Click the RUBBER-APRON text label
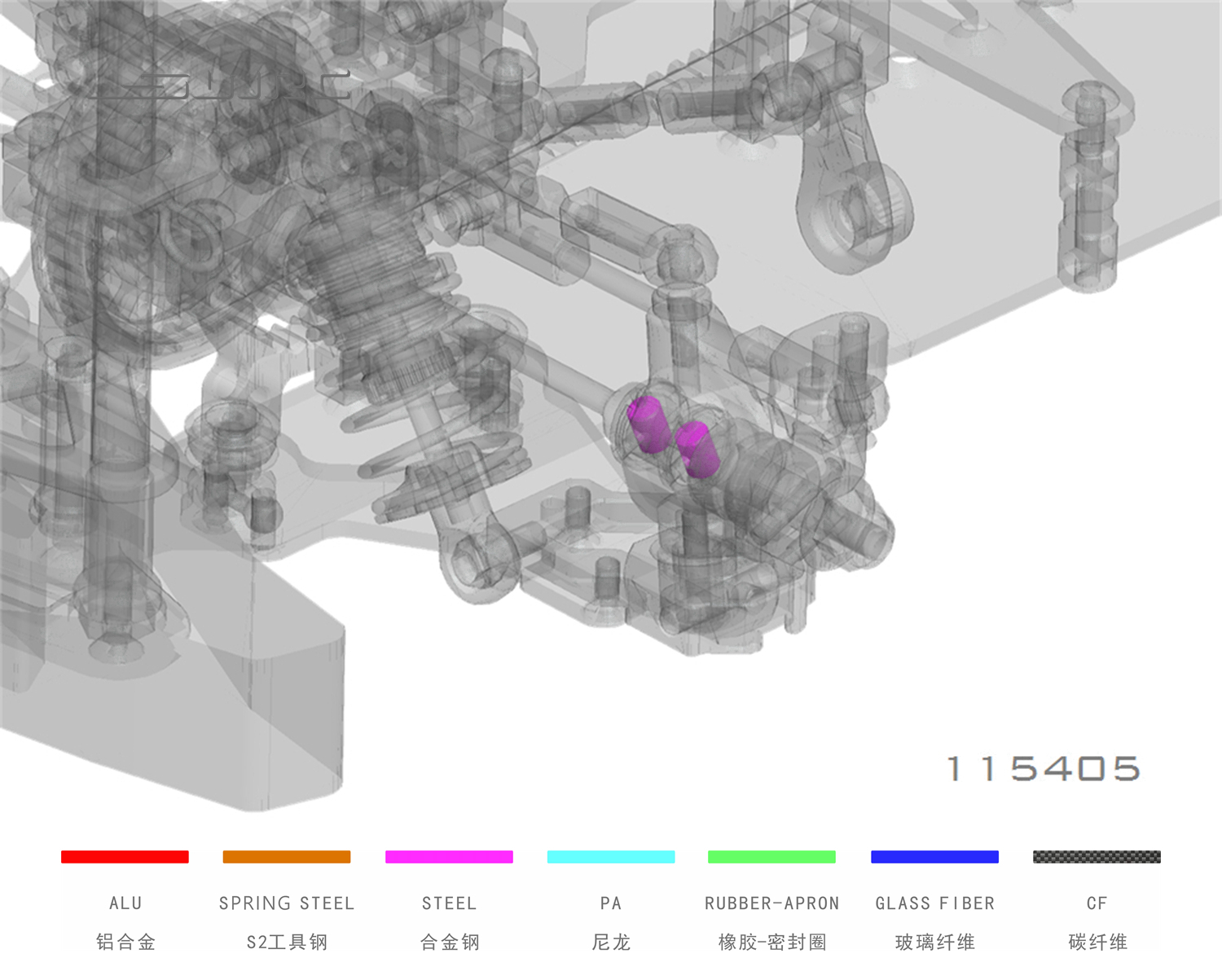Screen dimensions: 1222x980 coord(771,903)
